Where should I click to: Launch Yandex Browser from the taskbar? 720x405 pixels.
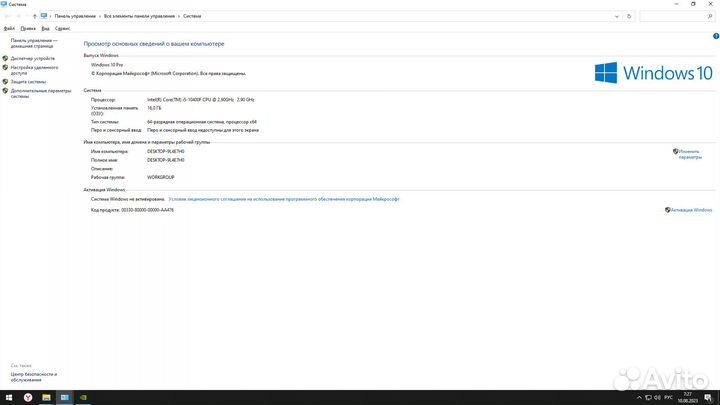pos(28,398)
